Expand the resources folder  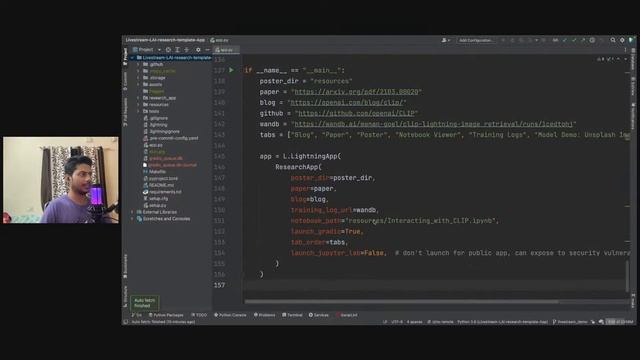138,104
